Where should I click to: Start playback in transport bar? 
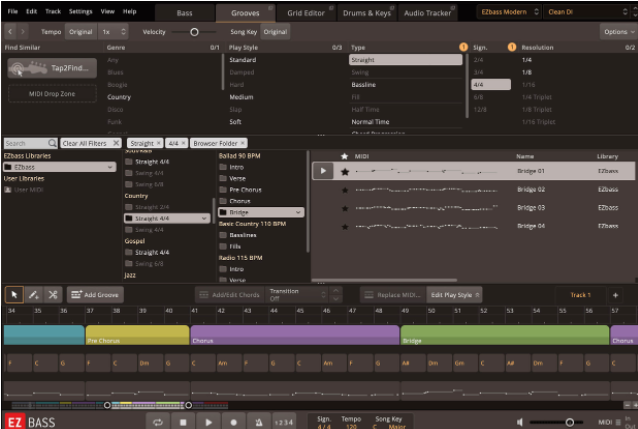(208, 422)
